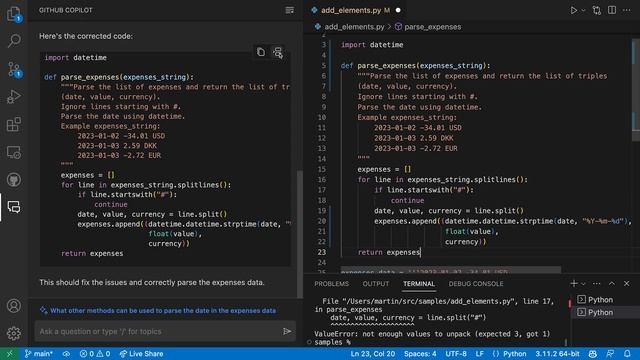Open the terminal launch profile dropdown
The width and height of the screenshot is (640, 360).
point(583,283)
